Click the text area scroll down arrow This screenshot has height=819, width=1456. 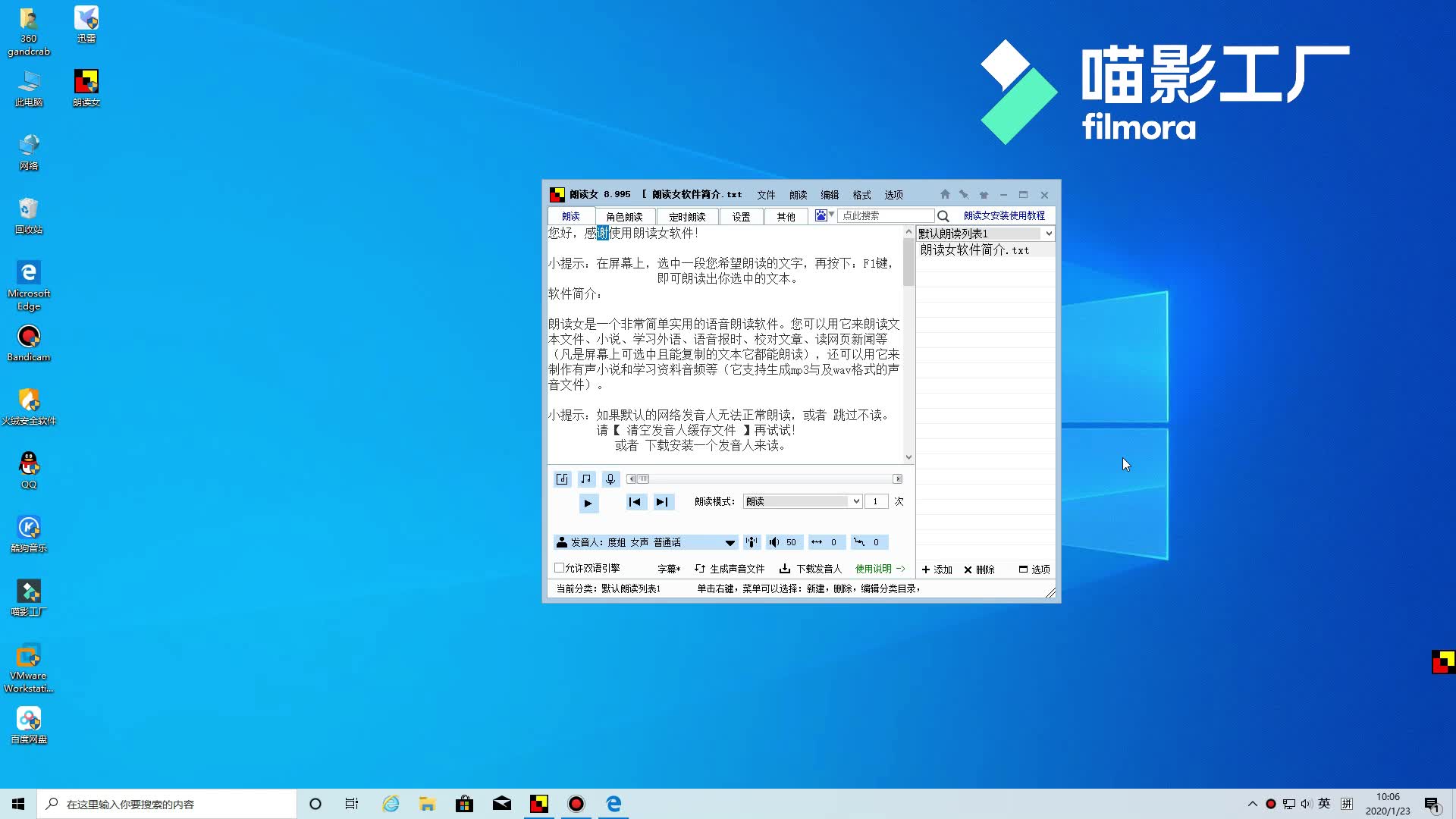click(x=908, y=457)
